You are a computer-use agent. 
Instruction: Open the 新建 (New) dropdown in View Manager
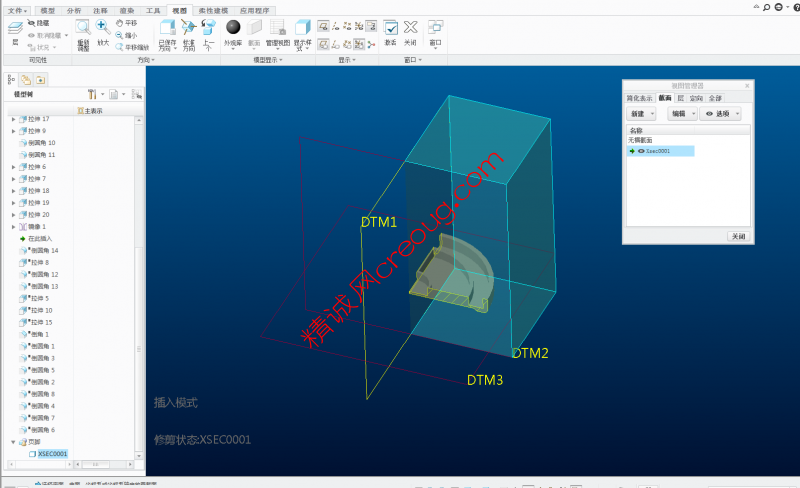641,114
